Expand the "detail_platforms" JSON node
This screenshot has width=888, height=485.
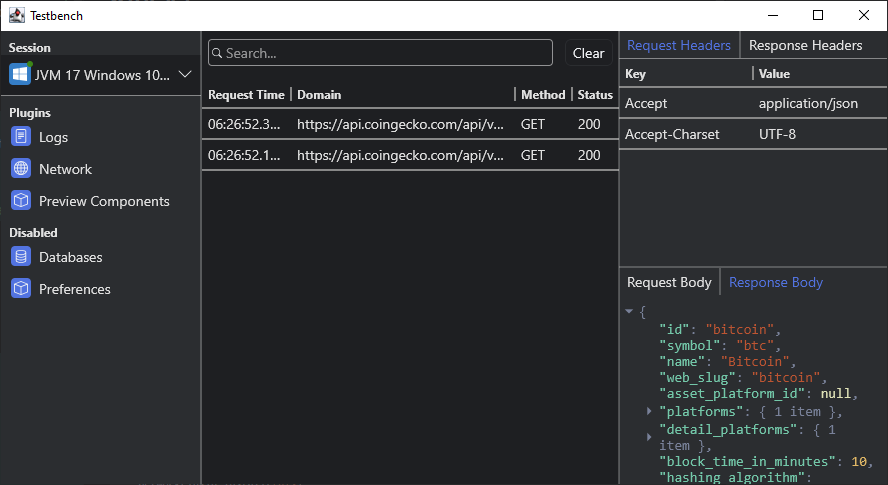(x=650, y=437)
